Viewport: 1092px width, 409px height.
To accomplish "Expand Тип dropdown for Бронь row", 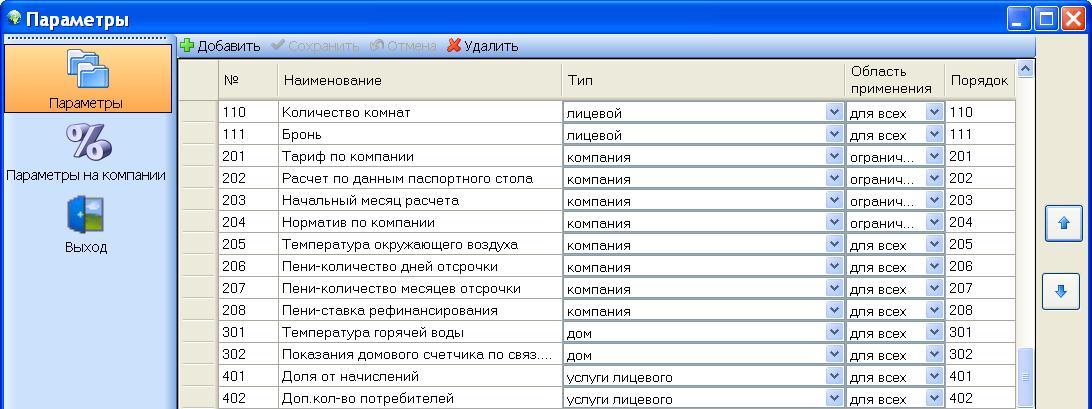I will [834, 135].
